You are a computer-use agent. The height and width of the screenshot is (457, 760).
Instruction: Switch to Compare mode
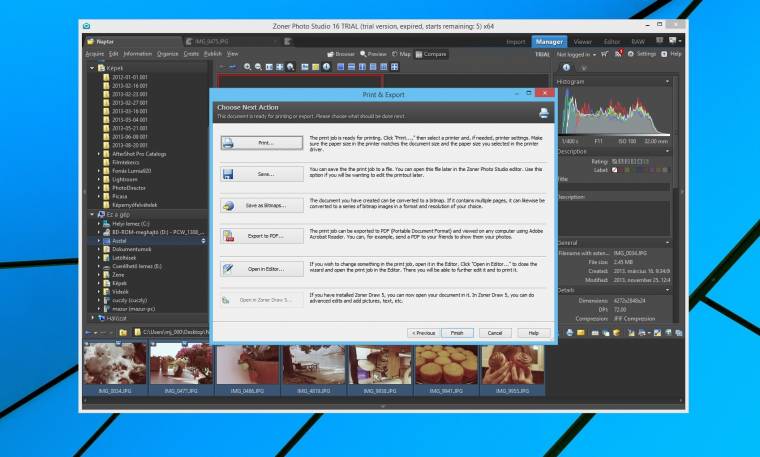click(x=430, y=54)
